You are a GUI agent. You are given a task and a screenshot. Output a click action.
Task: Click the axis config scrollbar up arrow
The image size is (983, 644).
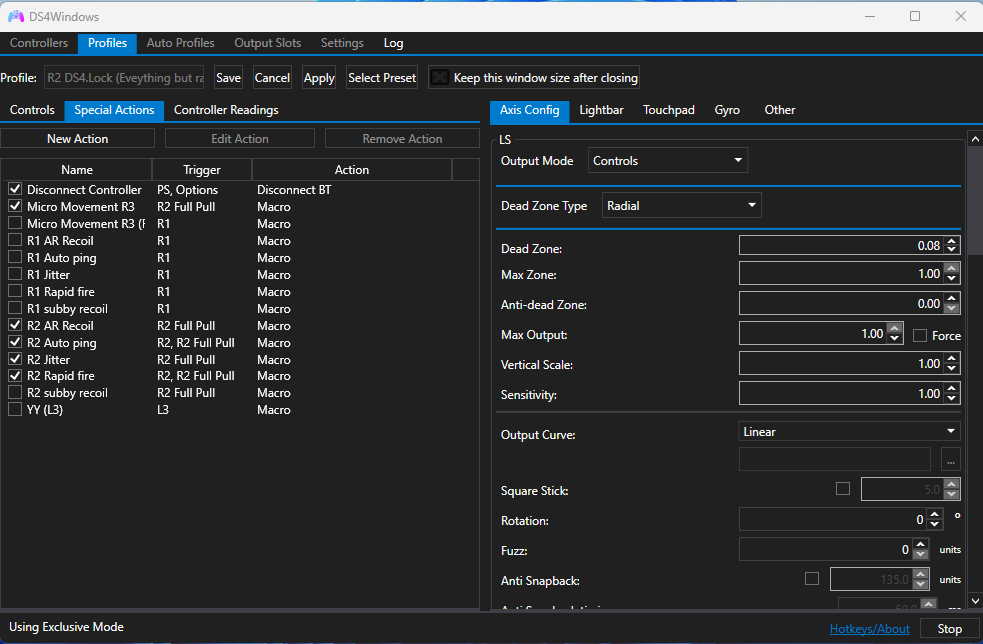[975, 139]
